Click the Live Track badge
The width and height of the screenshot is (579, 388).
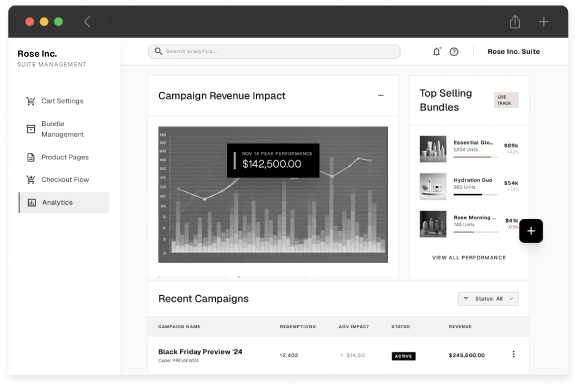coord(506,100)
